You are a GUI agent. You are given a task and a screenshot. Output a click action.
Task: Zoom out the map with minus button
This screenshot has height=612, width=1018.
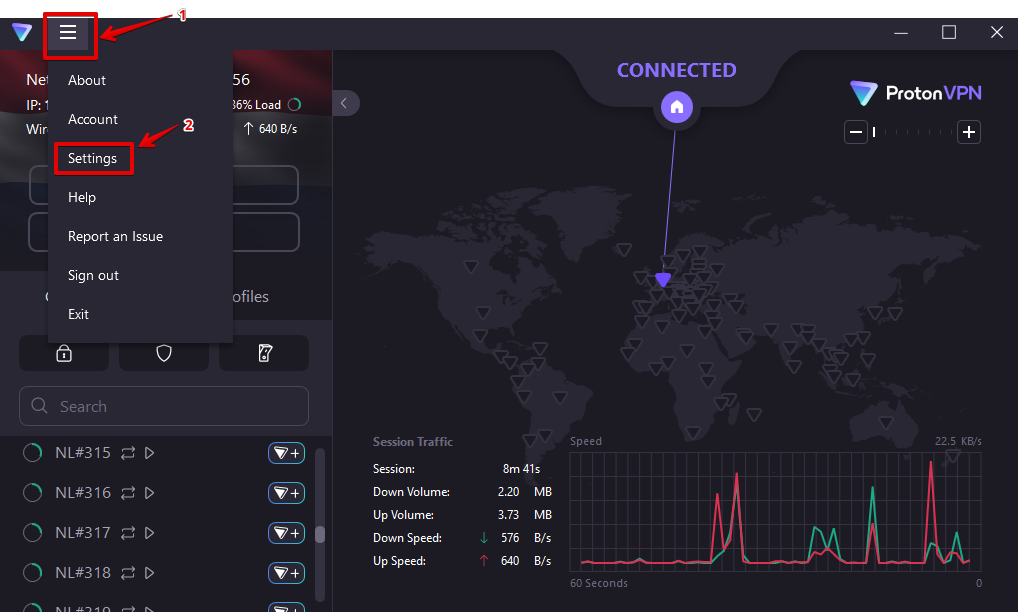(855, 132)
